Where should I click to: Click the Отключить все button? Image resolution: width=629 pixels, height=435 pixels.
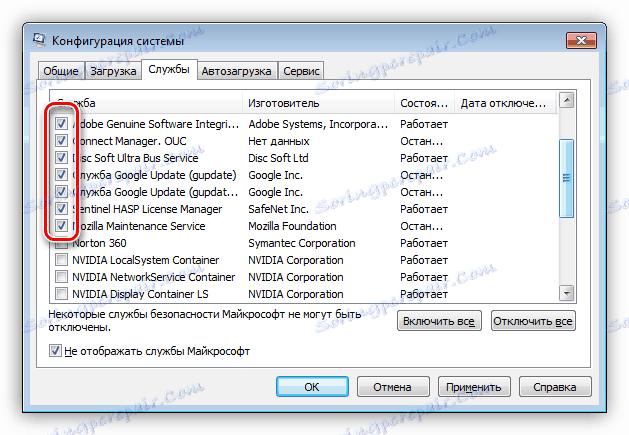click(x=533, y=321)
